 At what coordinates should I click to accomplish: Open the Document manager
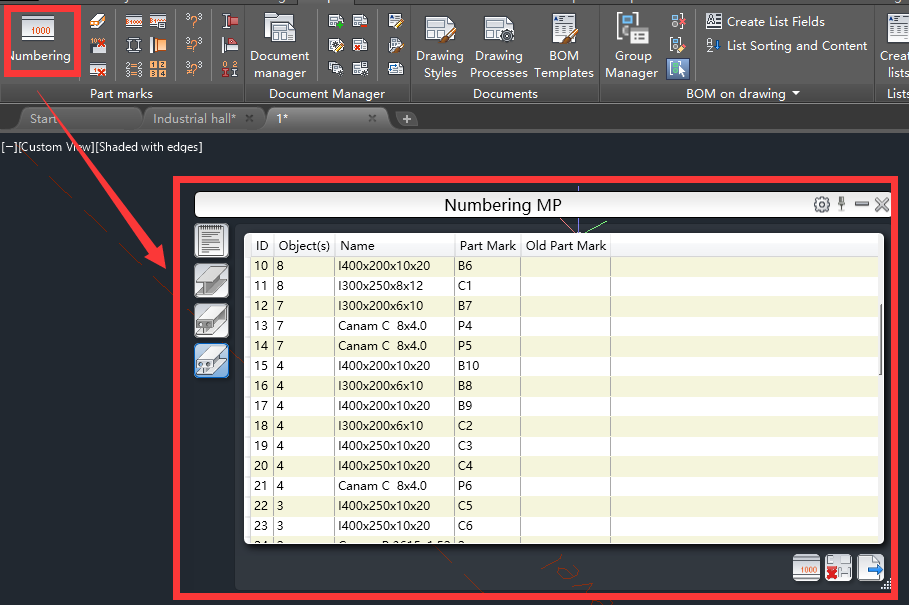279,44
